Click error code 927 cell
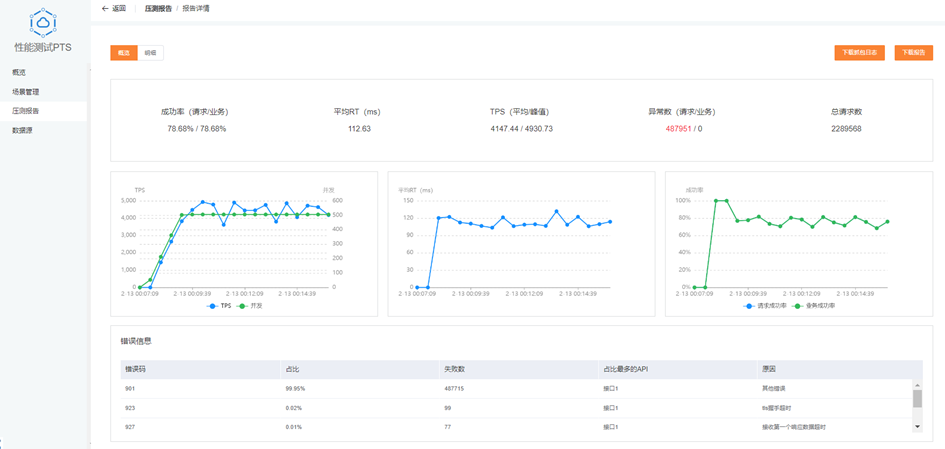The image size is (945, 449). click(130, 427)
